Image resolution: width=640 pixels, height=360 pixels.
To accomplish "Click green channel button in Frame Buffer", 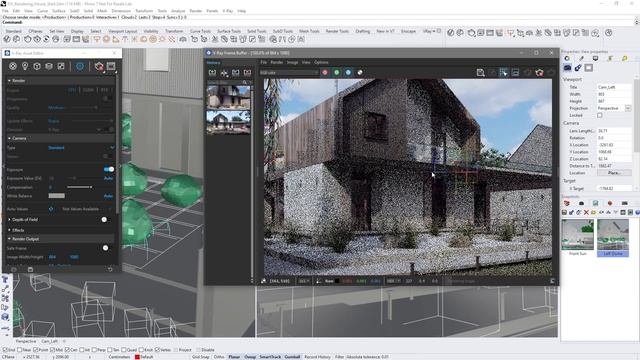I will 337,72.
